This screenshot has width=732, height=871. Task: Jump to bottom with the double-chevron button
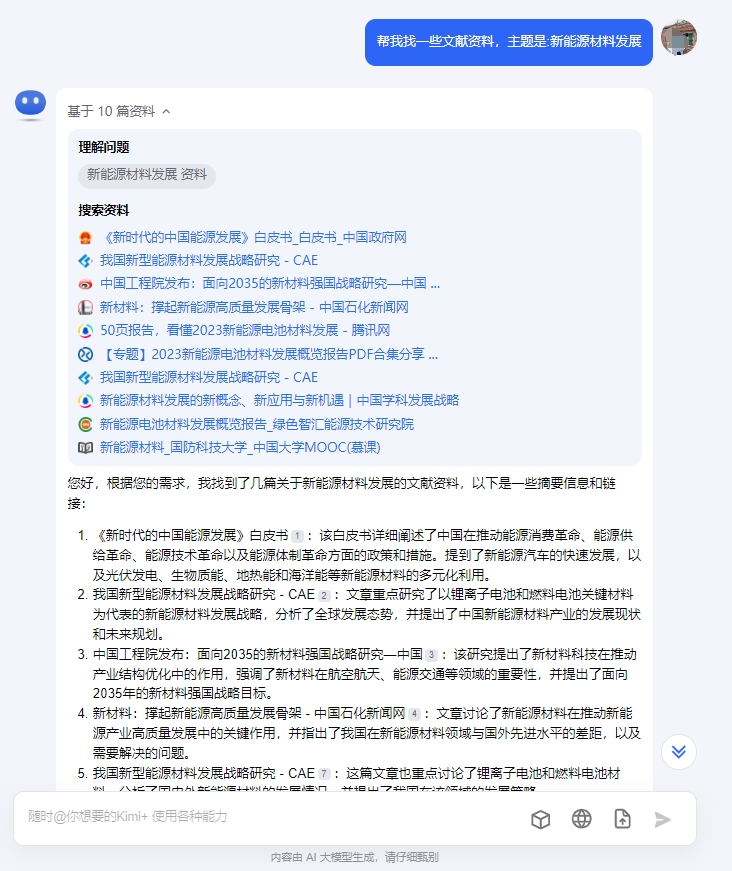[x=679, y=752]
